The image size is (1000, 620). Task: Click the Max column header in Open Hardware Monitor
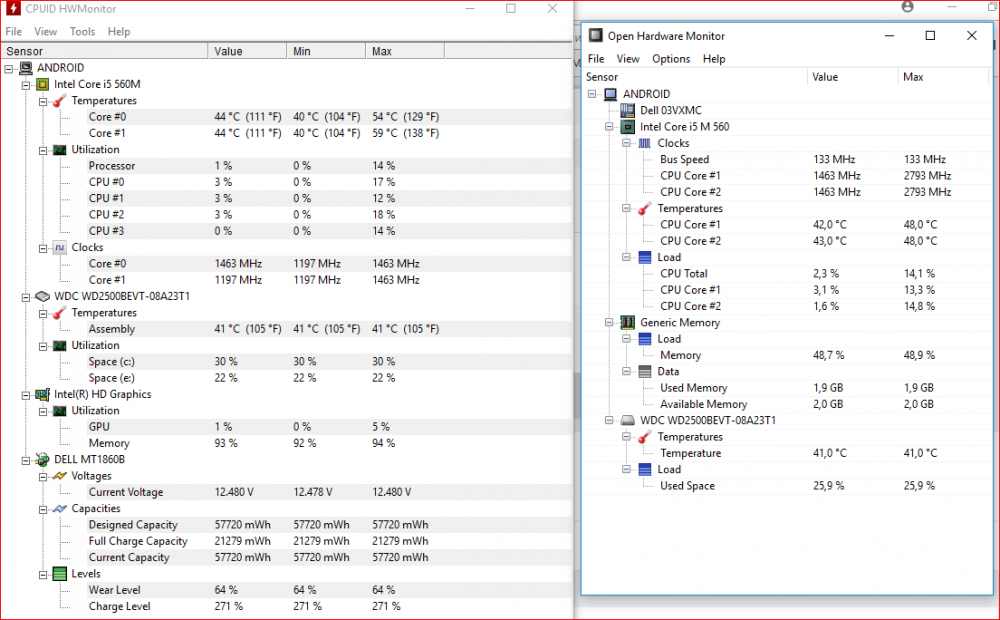[x=943, y=77]
